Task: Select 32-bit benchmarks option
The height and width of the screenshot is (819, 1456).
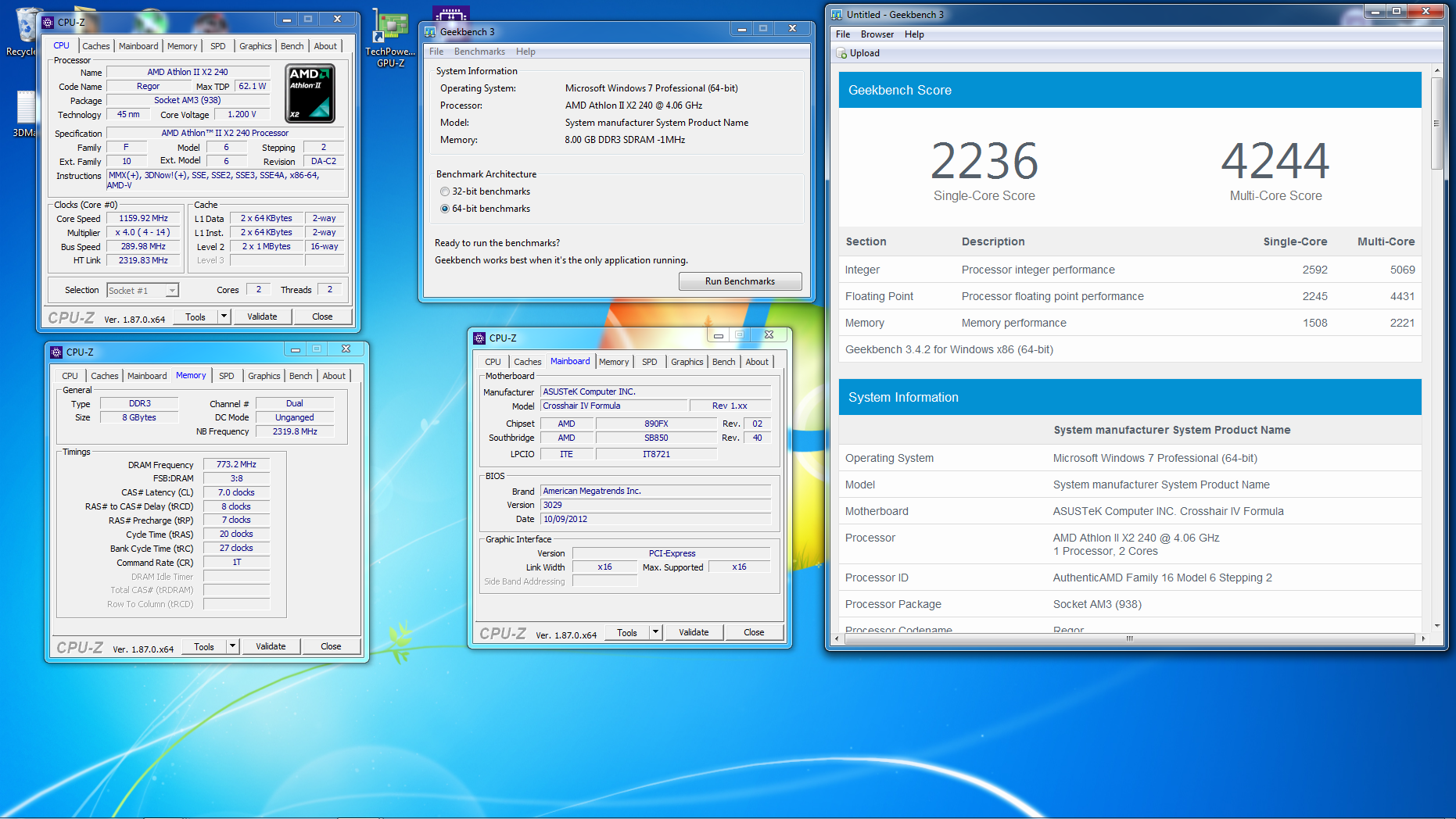Action: point(445,191)
